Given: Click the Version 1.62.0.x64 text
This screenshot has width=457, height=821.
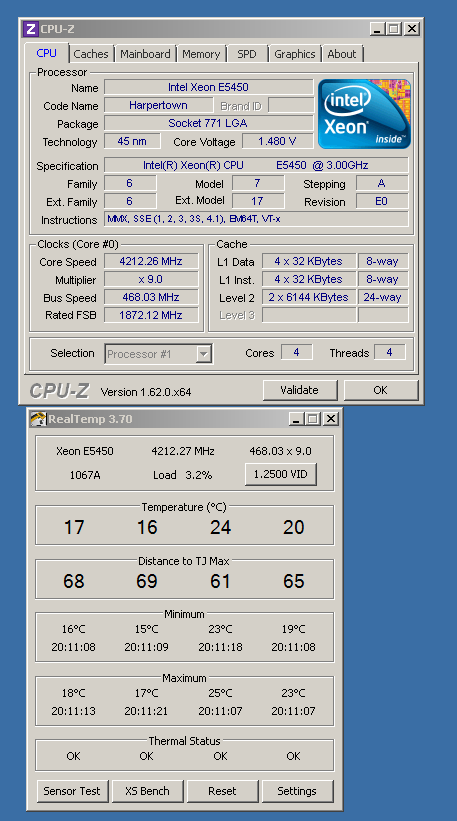Looking at the screenshot, I should (146, 392).
